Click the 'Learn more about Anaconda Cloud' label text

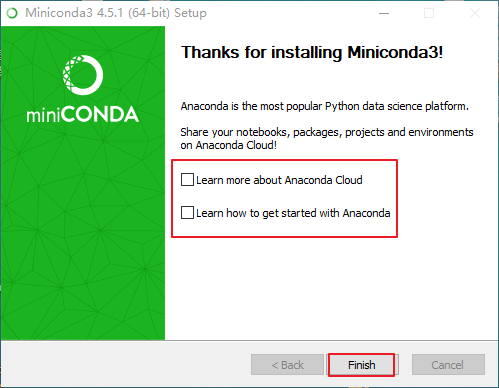(279, 180)
